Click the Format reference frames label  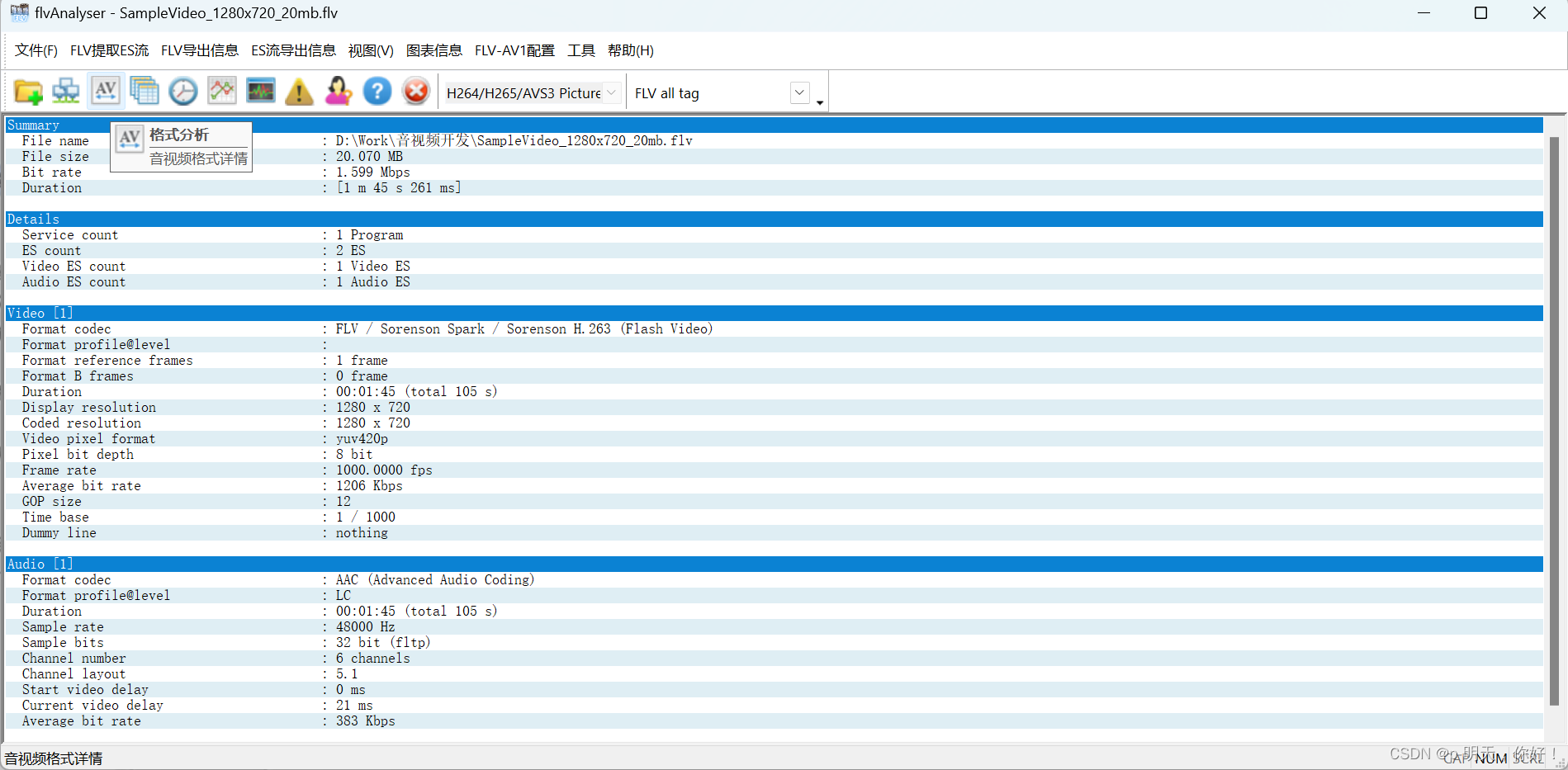107,360
